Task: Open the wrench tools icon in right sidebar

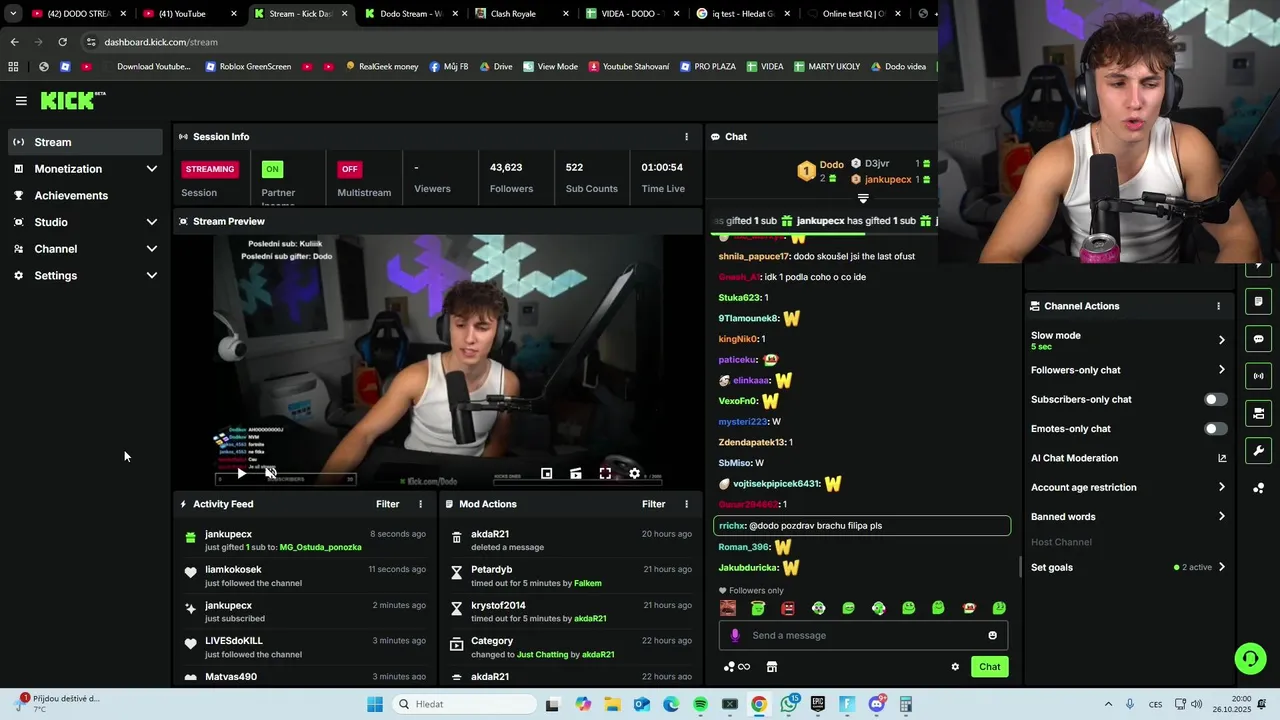Action: pos(1258,451)
